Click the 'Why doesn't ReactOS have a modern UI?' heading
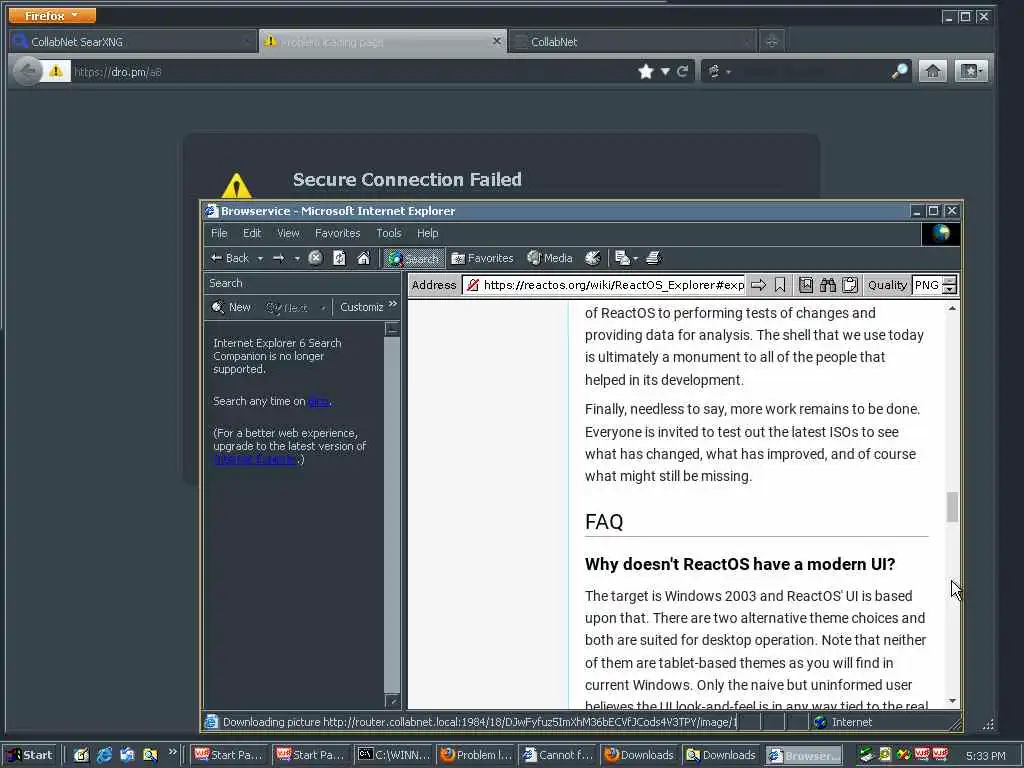The image size is (1024, 768). point(739,564)
